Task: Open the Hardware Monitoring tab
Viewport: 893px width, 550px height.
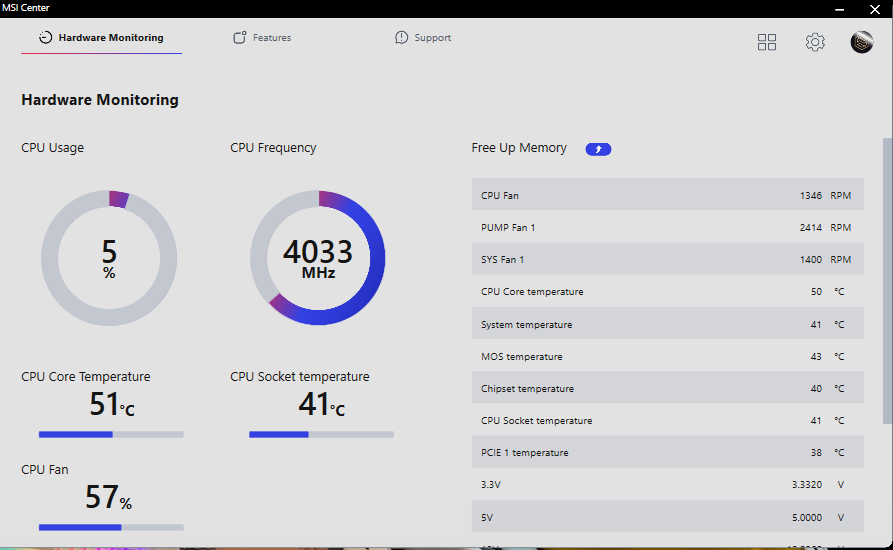Action: (101, 38)
